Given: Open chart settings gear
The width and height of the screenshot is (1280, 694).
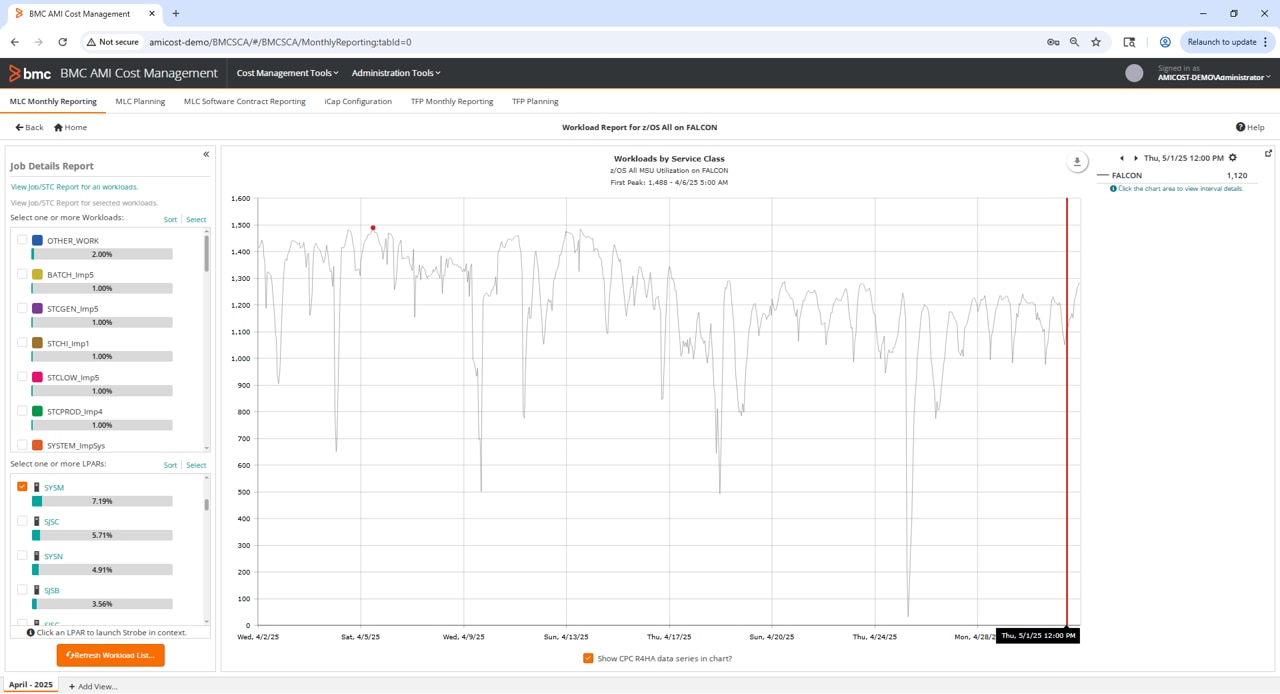Looking at the screenshot, I should click(x=1233, y=158).
